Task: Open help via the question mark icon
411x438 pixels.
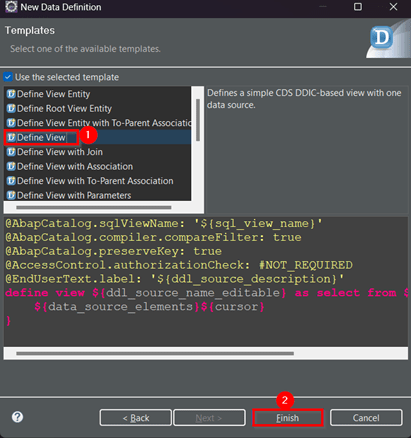Action: click(x=17, y=417)
